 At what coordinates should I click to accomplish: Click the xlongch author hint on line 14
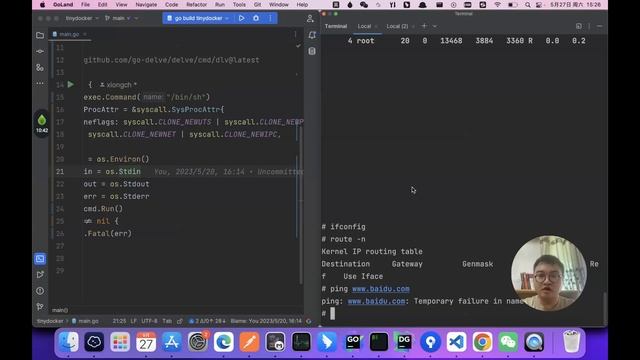pyautogui.click(x=118, y=85)
